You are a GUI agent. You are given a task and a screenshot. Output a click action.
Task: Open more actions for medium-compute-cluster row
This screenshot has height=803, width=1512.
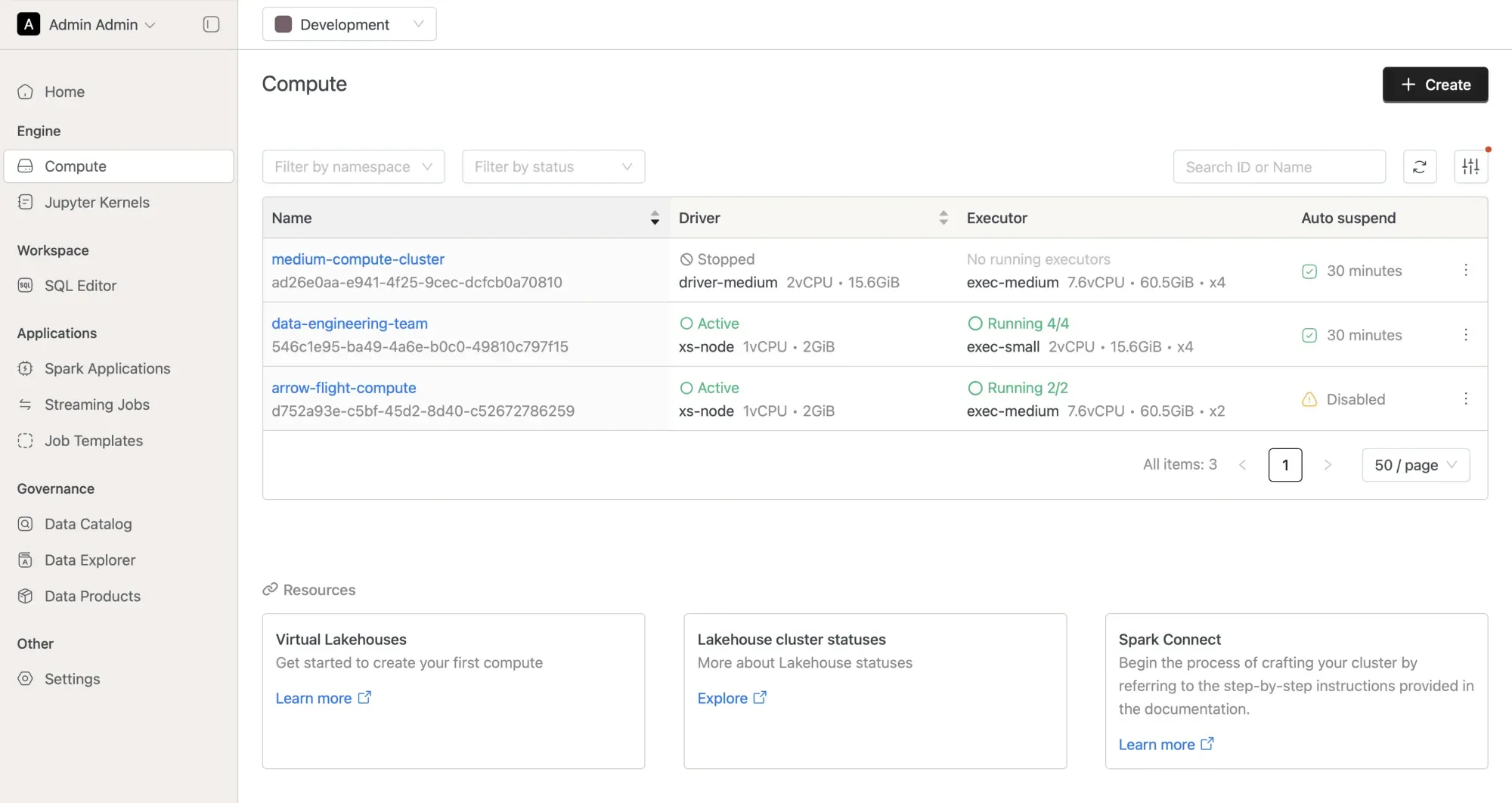pos(1465,271)
